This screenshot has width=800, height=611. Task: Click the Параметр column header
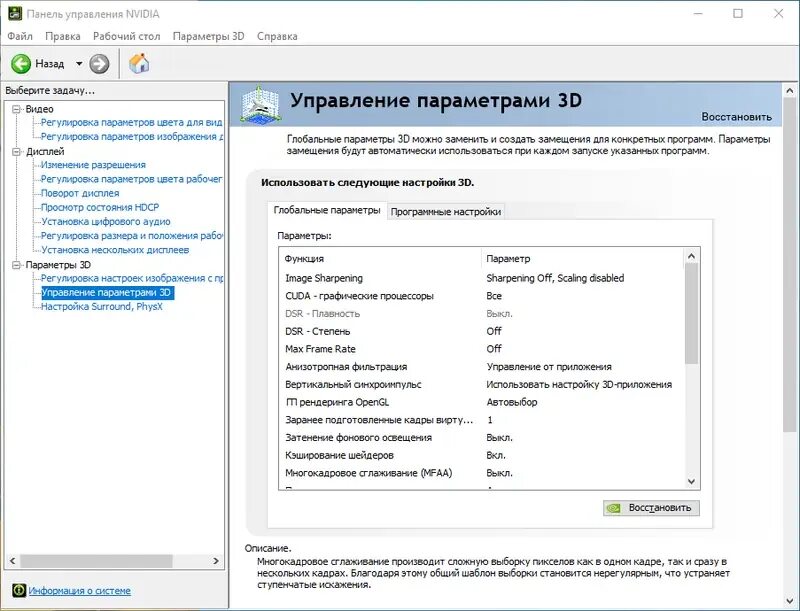point(582,259)
